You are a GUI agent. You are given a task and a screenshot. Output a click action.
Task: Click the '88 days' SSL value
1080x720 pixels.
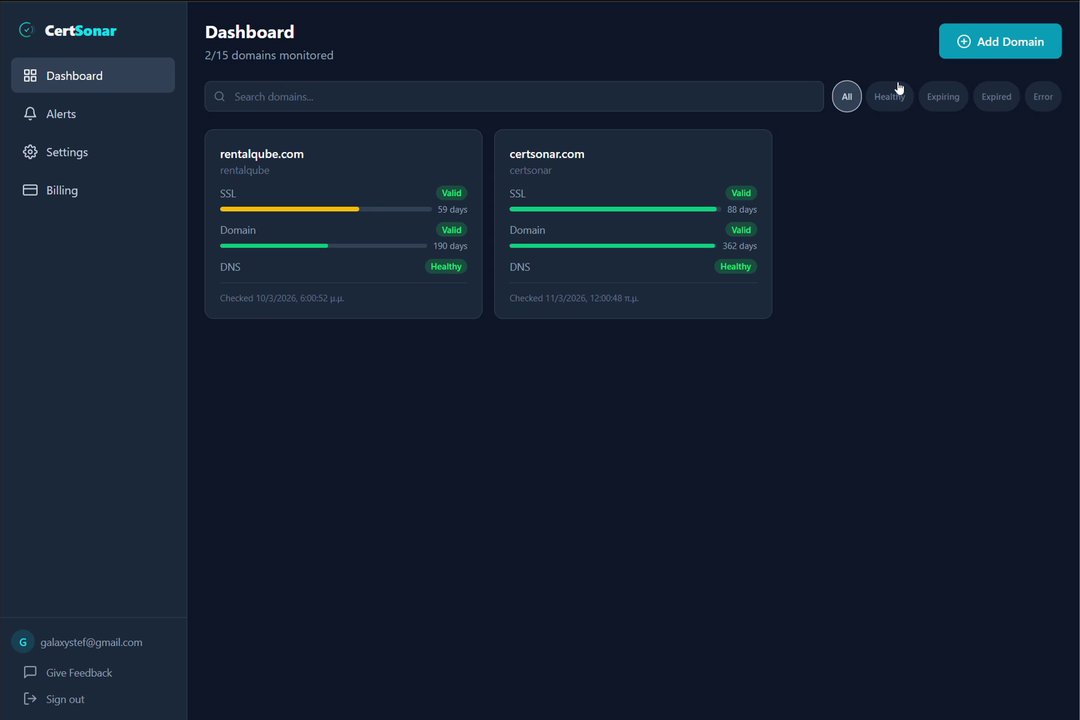(x=742, y=209)
